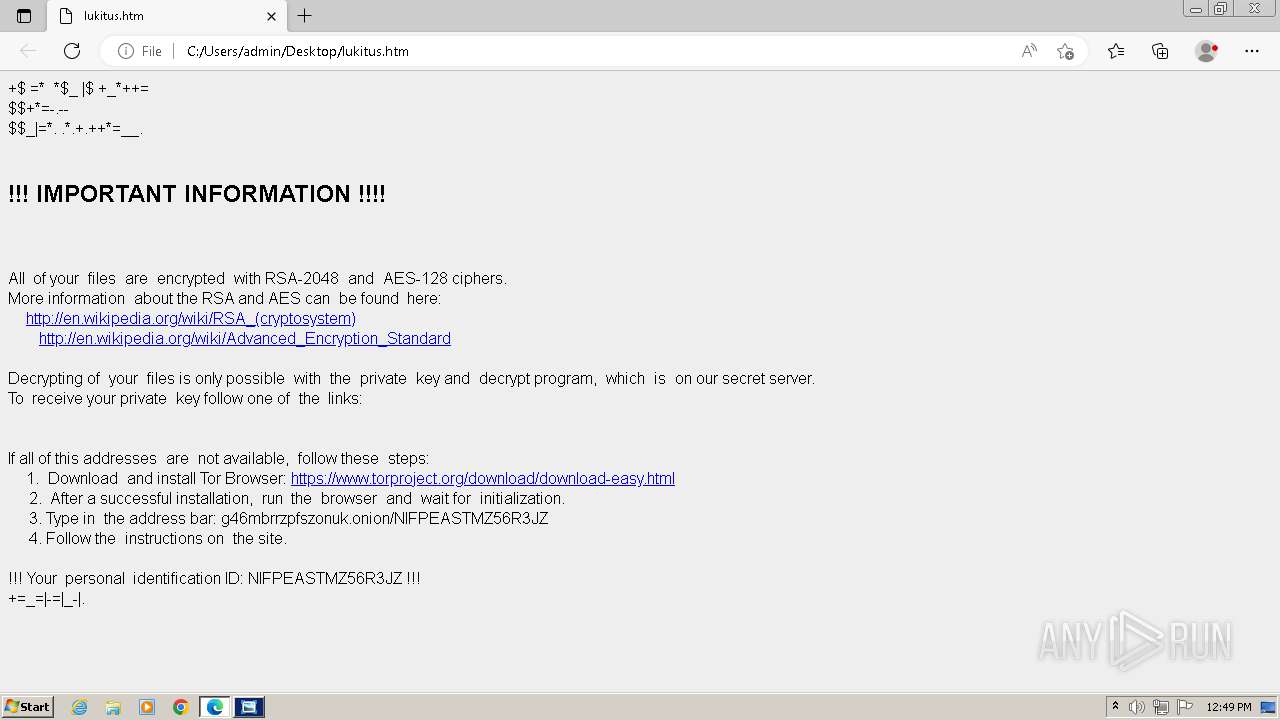Restore down the Edge window
The height and width of the screenshot is (720, 1280).
tap(1221, 9)
